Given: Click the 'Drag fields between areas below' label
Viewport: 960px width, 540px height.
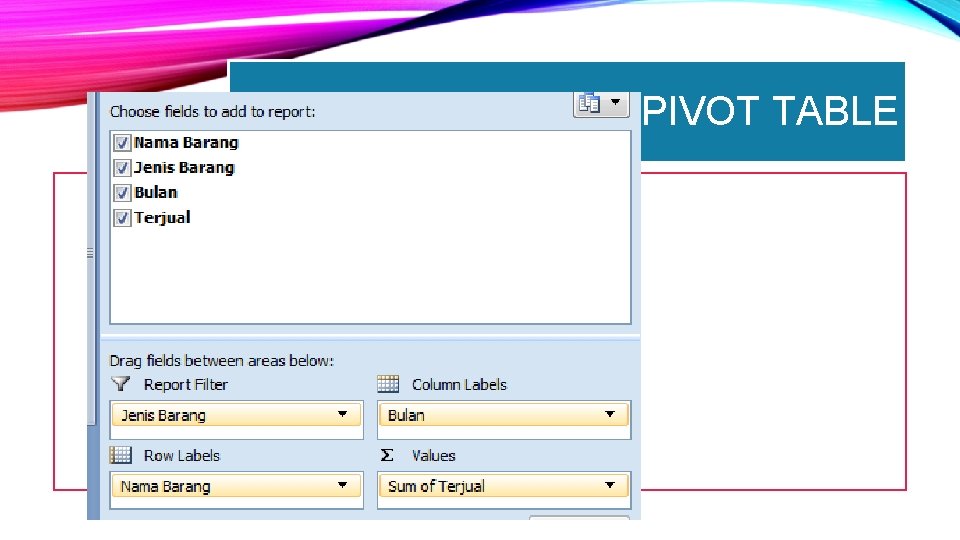Looking at the screenshot, I should [x=221, y=361].
